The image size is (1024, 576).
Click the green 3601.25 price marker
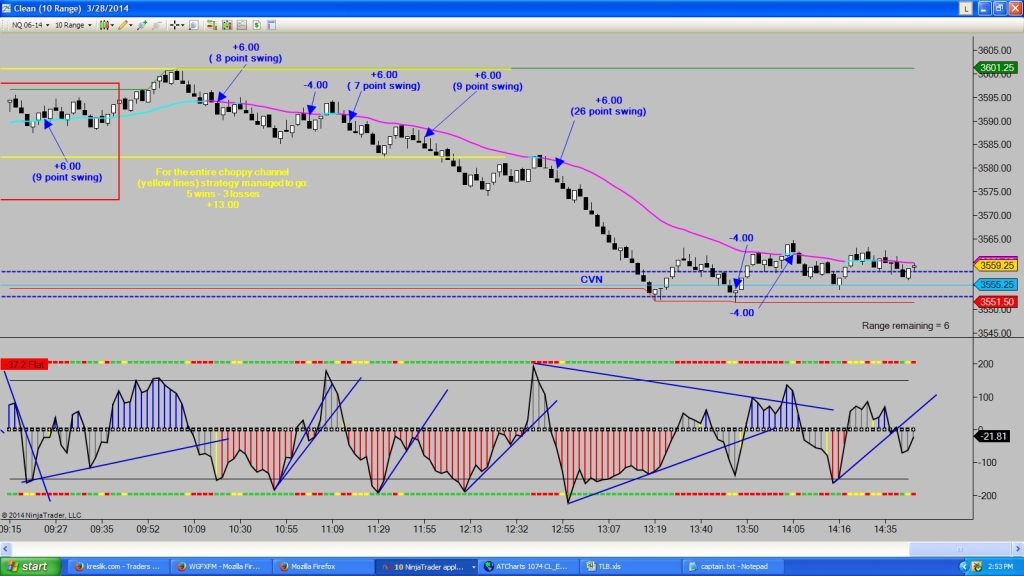click(997, 68)
